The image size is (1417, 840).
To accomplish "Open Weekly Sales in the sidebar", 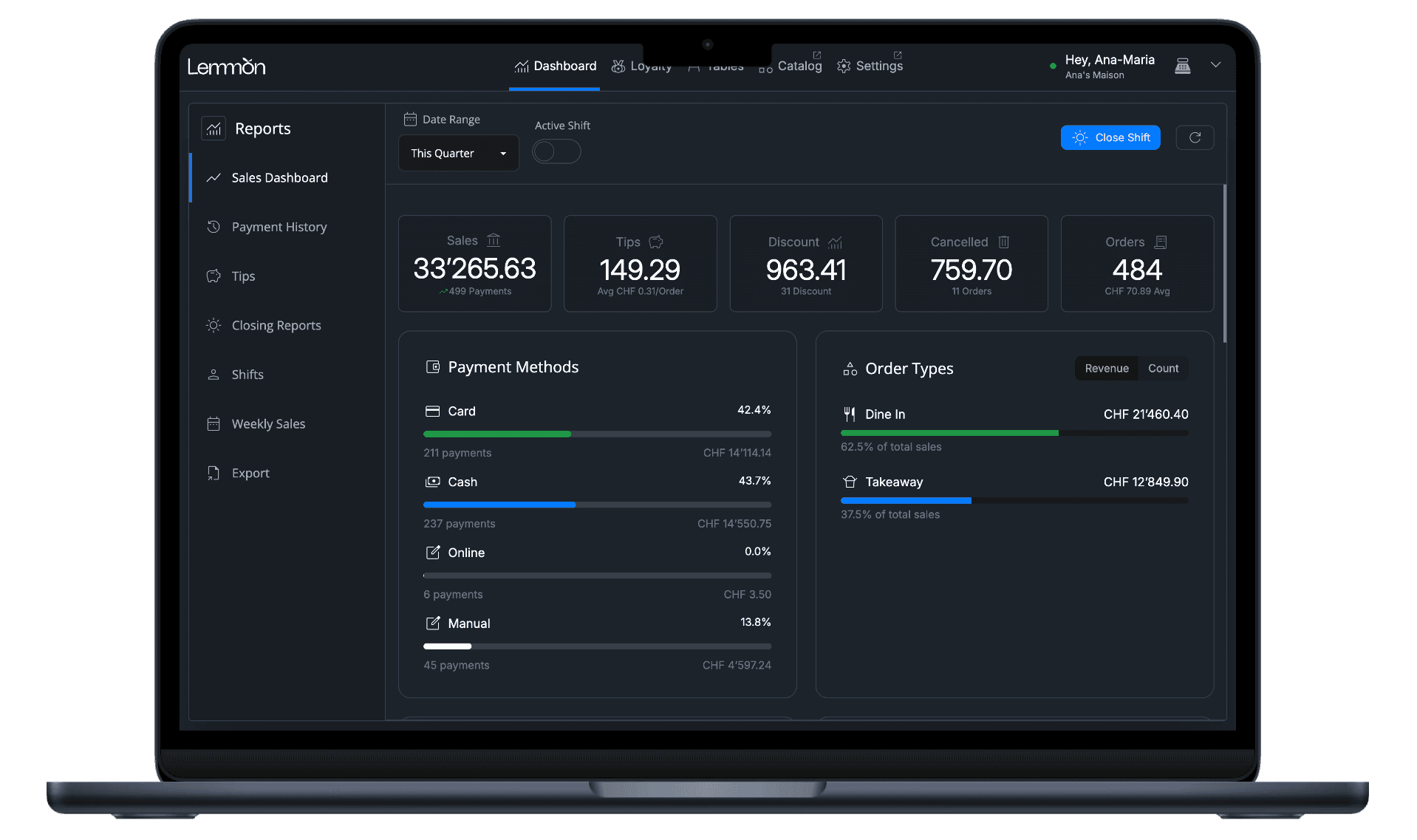I will 287,424.
